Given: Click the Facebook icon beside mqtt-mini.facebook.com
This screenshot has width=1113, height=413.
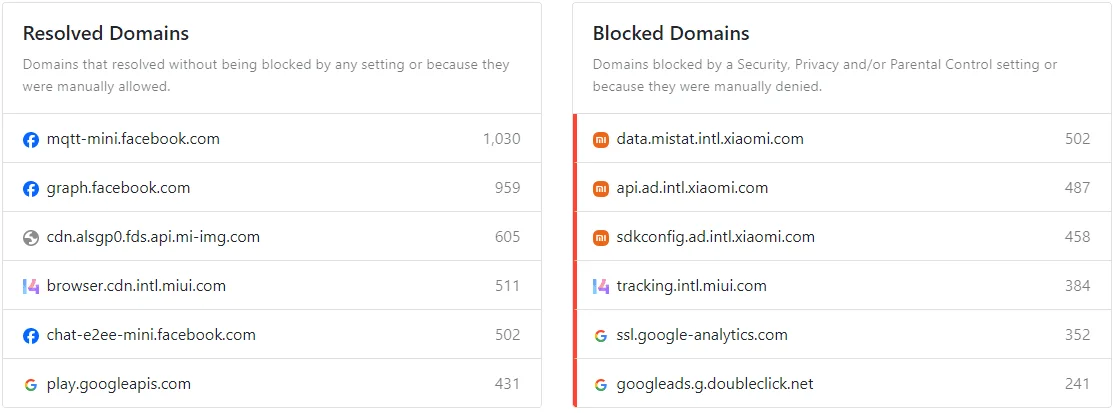Looking at the screenshot, I should [31, 139].
